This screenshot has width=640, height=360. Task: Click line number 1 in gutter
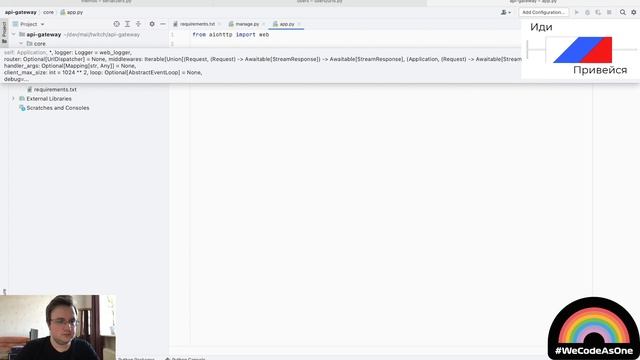coord(172,35)
